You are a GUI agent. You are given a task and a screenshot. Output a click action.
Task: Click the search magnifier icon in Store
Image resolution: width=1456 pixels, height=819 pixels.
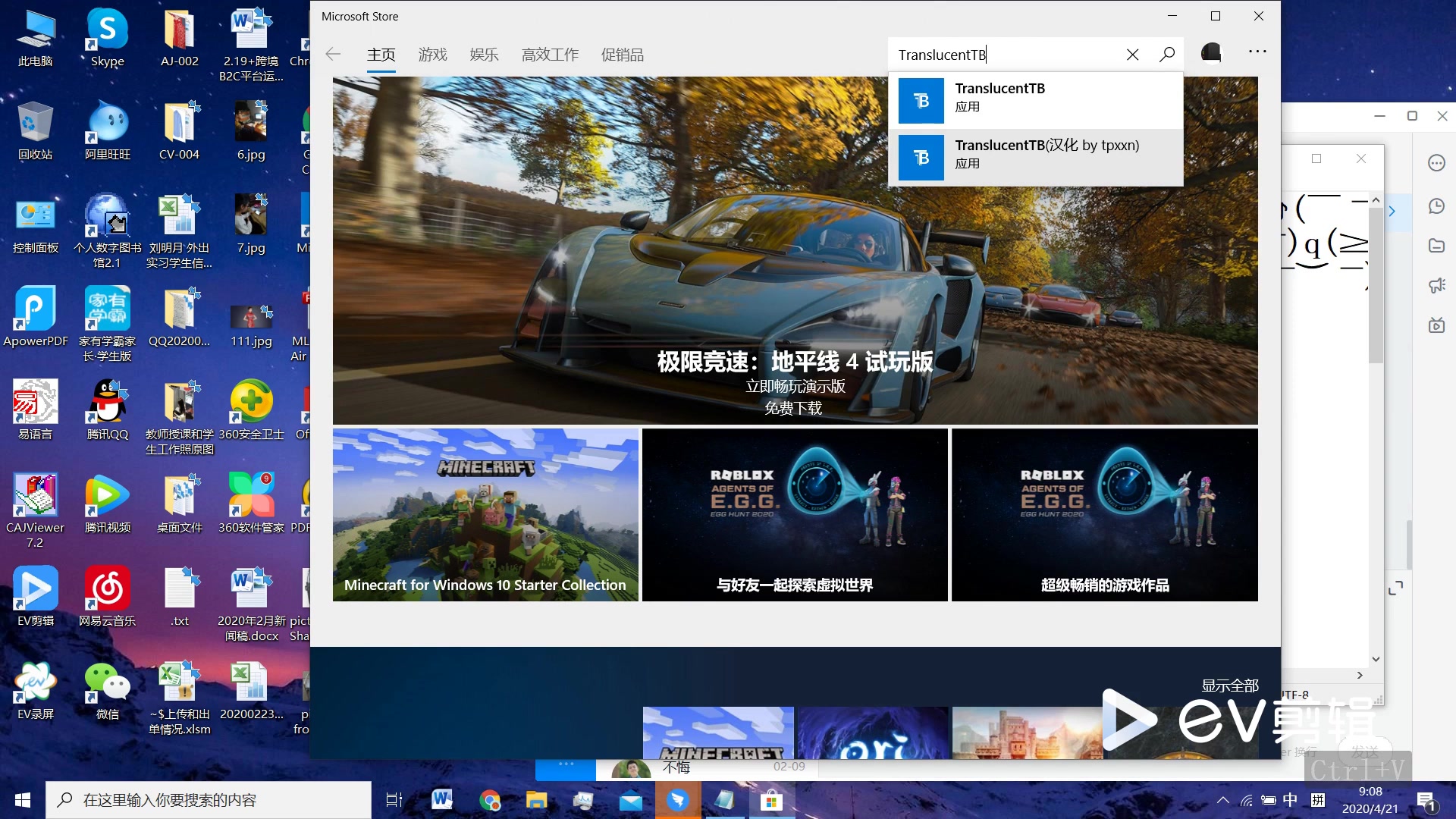(1167, 54)
